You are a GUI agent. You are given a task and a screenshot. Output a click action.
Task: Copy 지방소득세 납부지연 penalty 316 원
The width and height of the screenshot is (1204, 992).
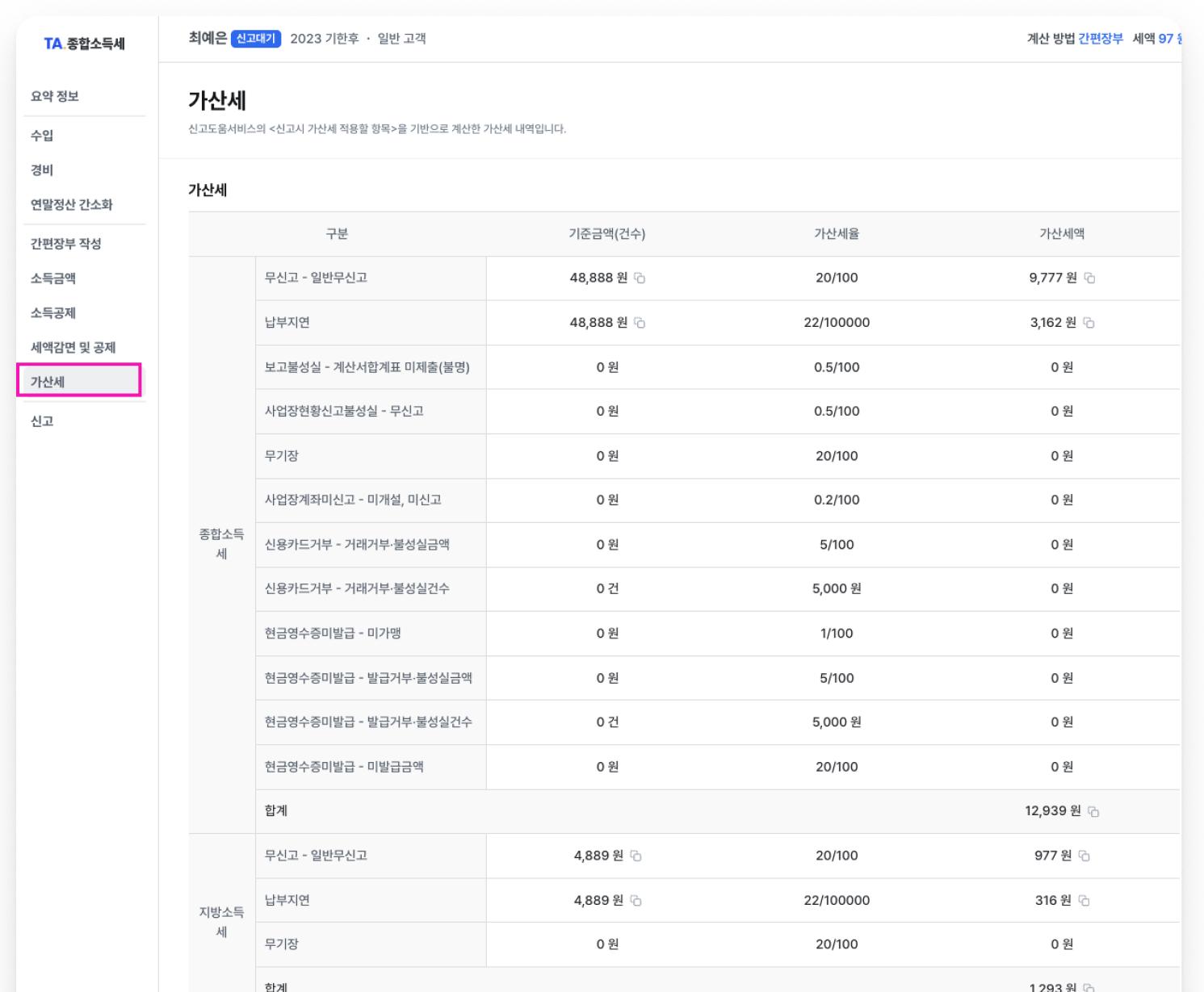(x=1084, y=900)
